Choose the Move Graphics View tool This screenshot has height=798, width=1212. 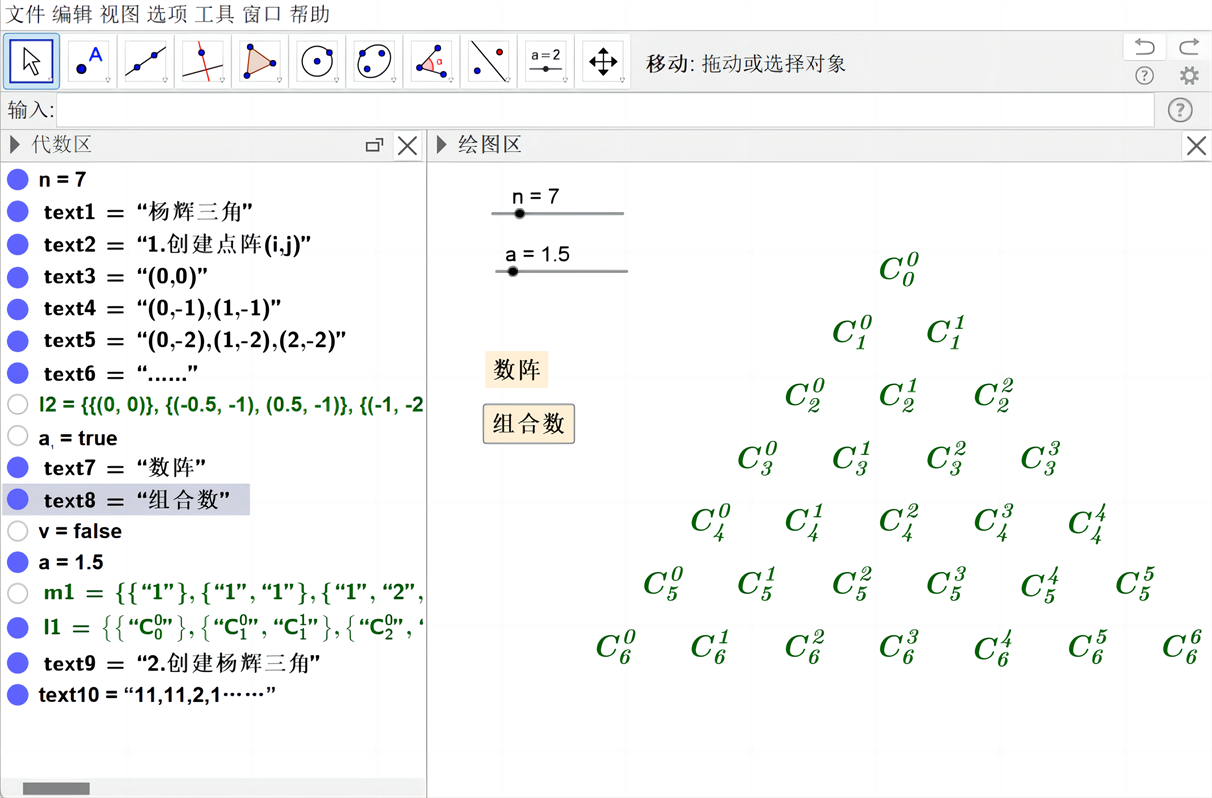pos(603,62)
